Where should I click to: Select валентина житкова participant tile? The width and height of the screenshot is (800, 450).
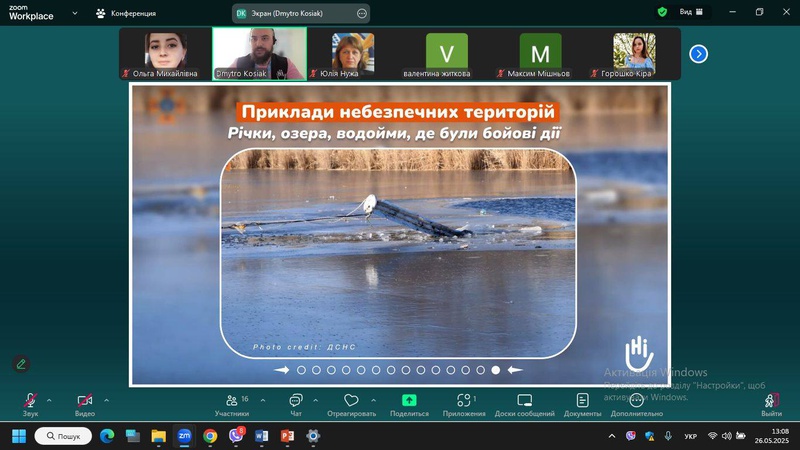(x=446, y=54)
